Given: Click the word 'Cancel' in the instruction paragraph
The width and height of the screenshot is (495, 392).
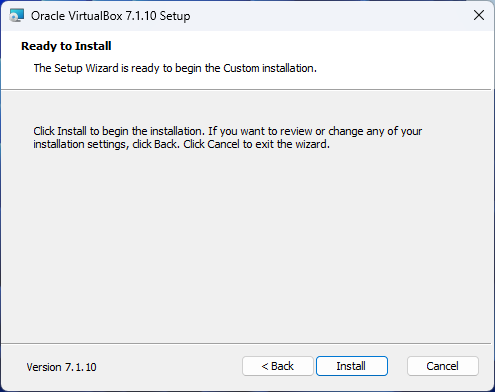Looking at the screenshot, I should [223, 144].
